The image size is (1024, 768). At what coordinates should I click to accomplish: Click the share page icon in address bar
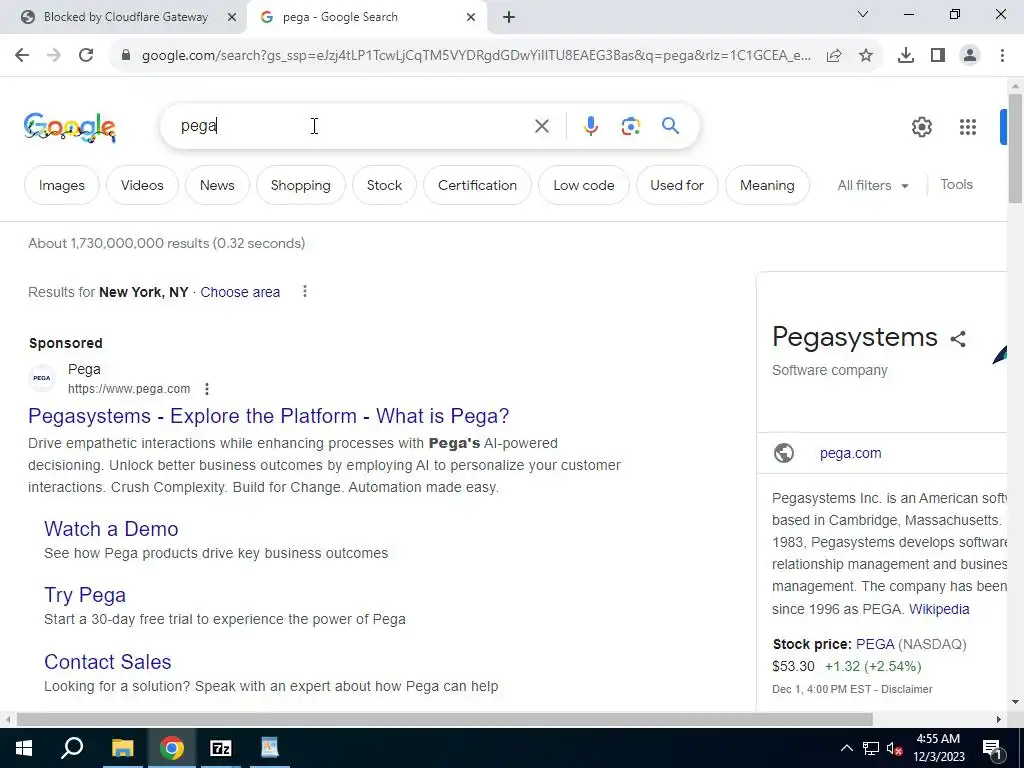click(x=834, y=56)
